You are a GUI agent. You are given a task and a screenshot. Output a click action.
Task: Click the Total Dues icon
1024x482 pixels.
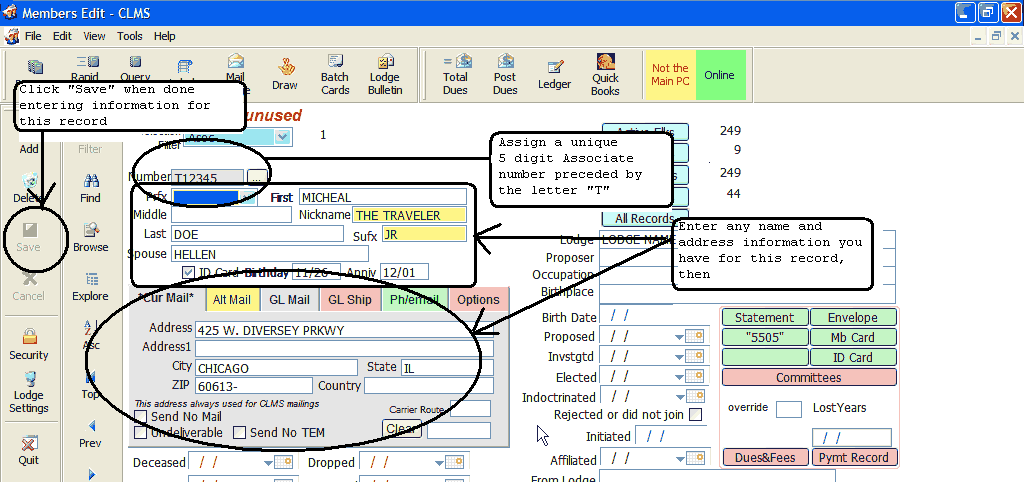[x=456, y=73]
